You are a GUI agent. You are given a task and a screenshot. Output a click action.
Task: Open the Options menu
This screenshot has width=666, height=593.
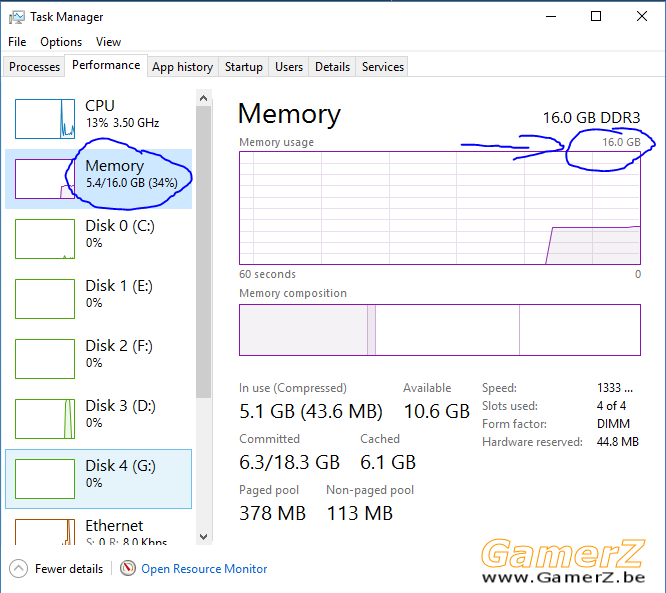(61, 42)
